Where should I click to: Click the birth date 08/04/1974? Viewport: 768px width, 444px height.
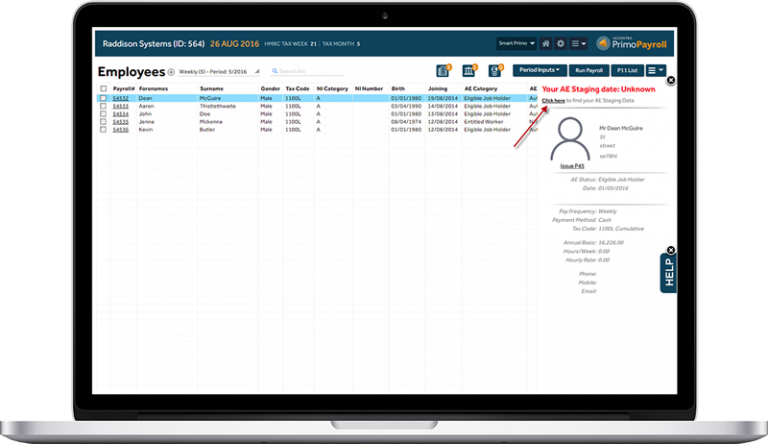pyautogui.click(x=406, y=122)
